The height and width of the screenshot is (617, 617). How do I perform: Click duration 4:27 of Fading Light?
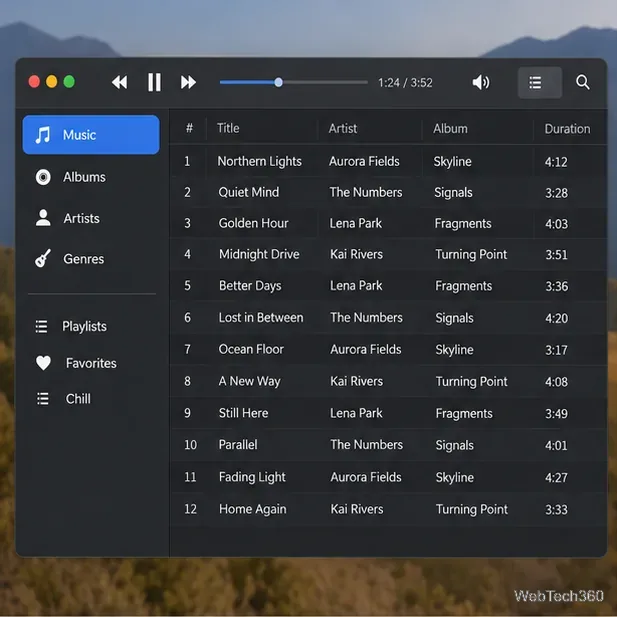(556, 477)
